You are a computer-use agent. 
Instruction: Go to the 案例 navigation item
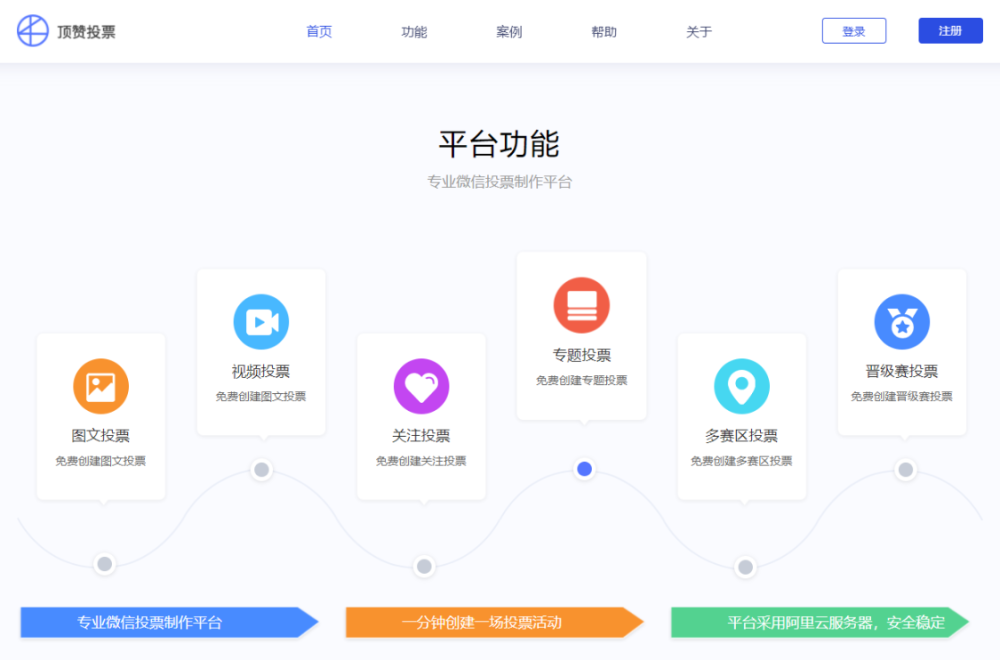tap(510, 32)
